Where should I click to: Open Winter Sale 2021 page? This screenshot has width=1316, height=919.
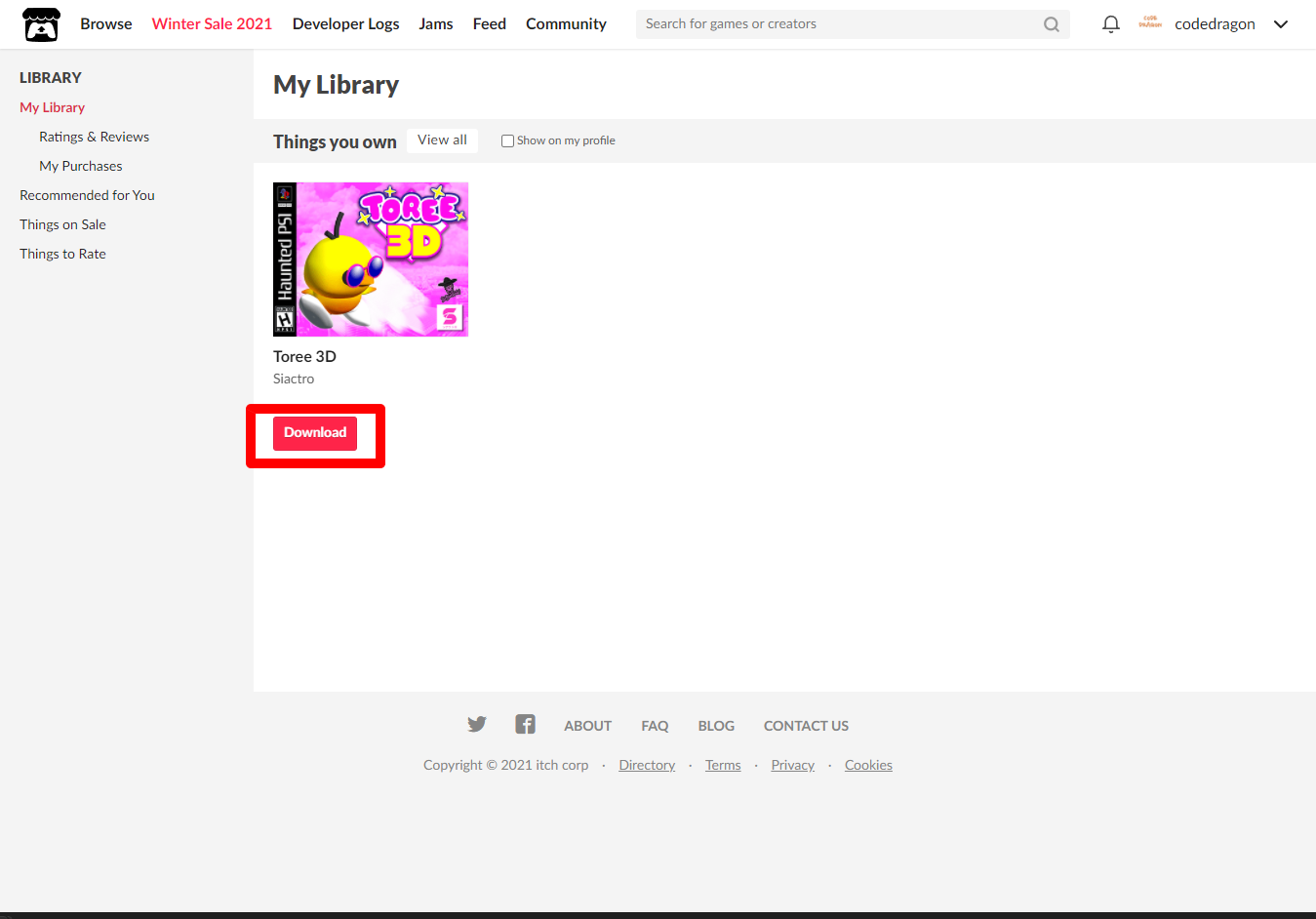click(212, 23)
